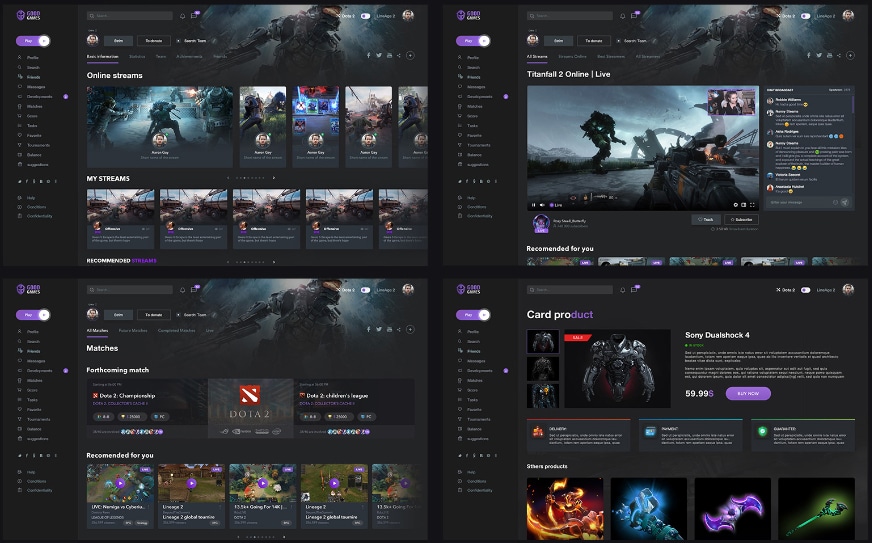872x543 pixels.
Task: Open Dota 2: Championship forthcoming match card
Action: (x=147, y=408)
